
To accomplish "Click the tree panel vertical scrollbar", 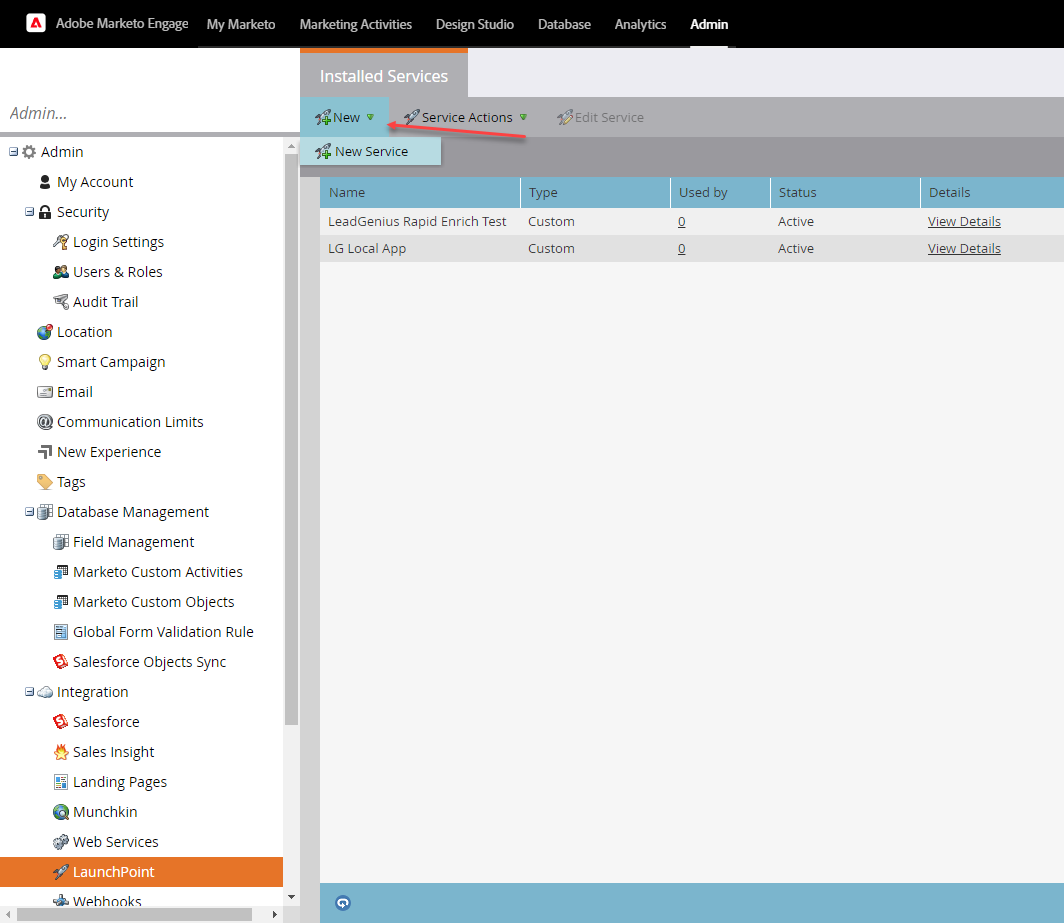I will (291, 440).
